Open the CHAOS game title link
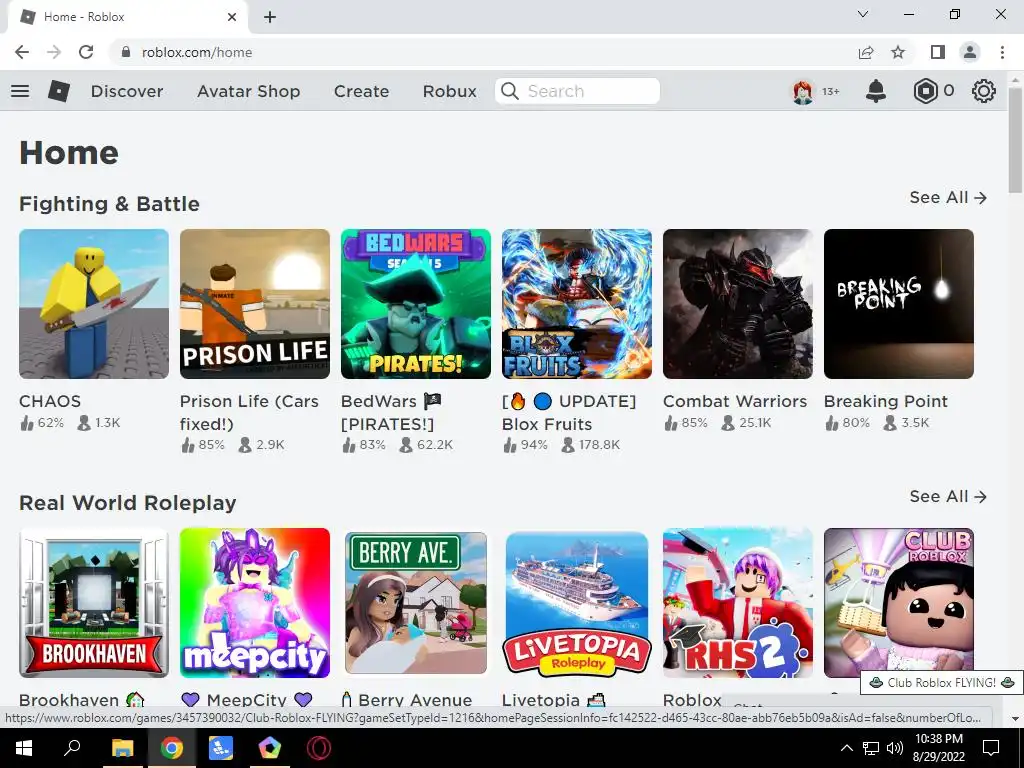 coord(50,401)
